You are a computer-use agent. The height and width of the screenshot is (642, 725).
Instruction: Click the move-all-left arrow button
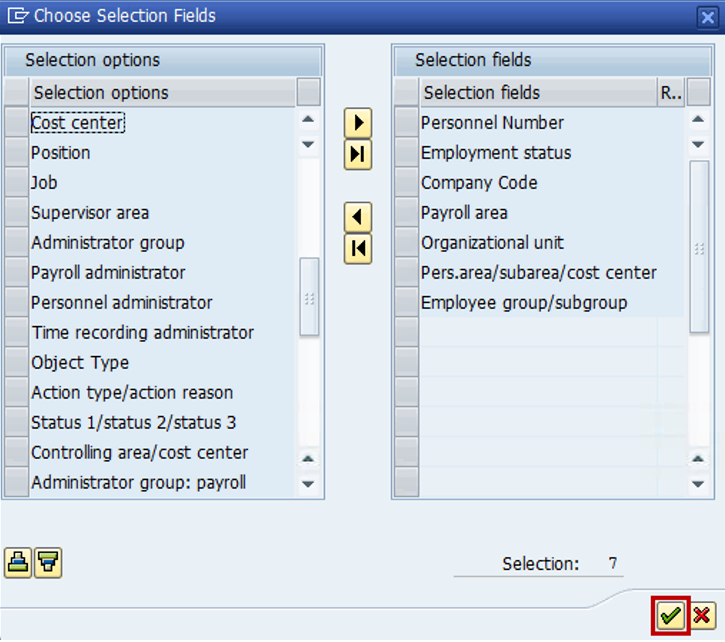(x=357, y=248)
